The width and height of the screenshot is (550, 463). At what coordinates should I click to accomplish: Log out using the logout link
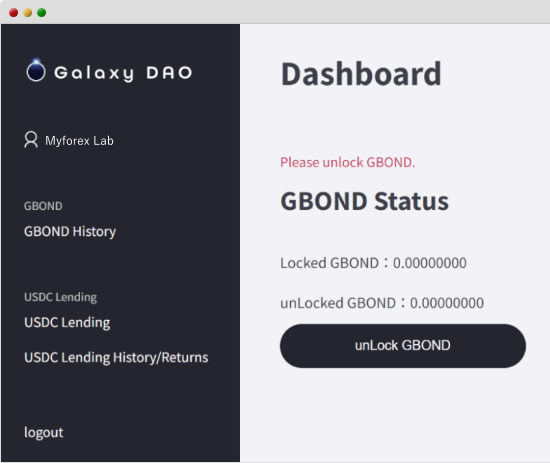tap(44, 432)
